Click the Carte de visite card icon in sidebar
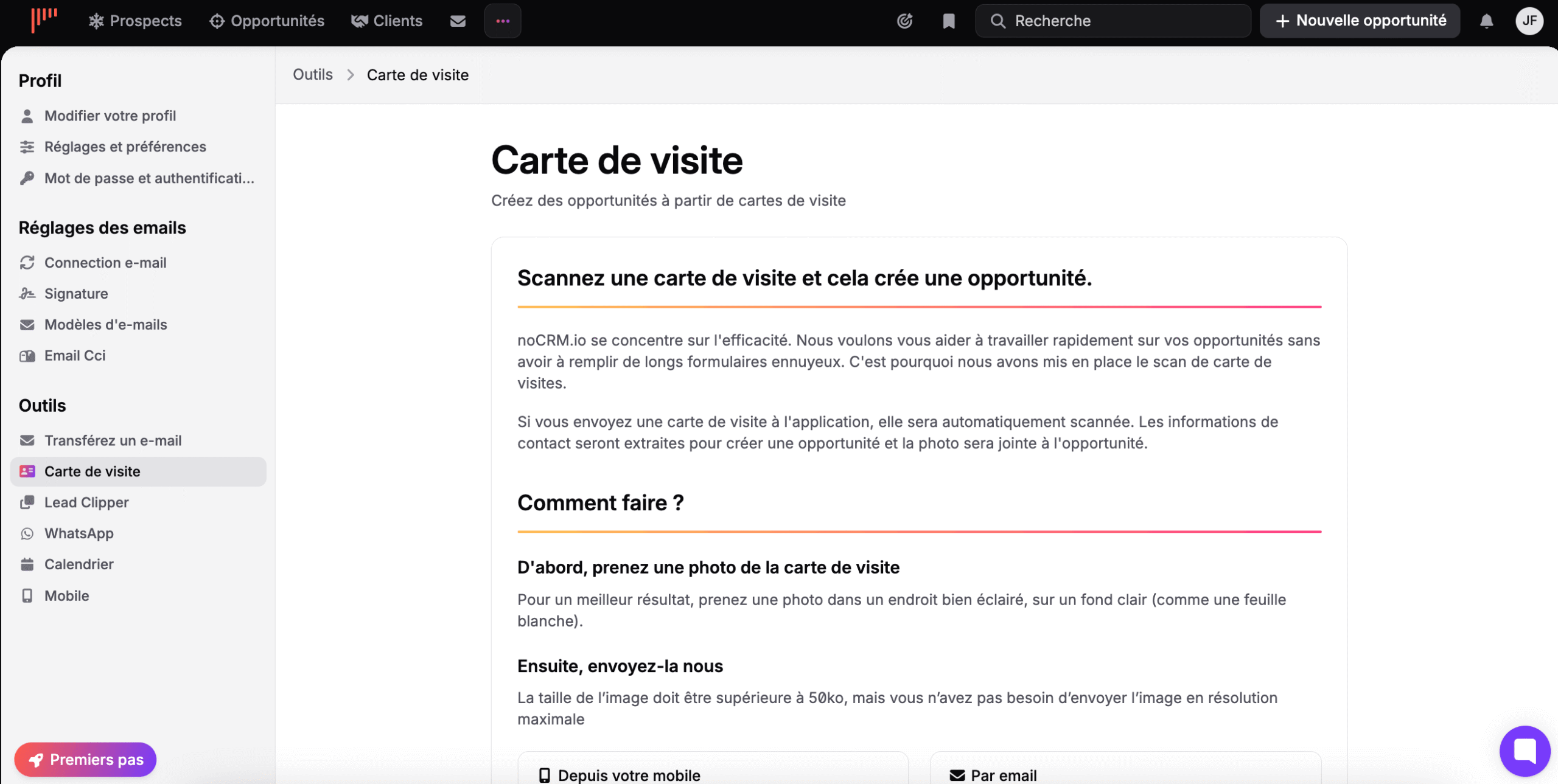The image size is (1558, 784). pos(27,471)
